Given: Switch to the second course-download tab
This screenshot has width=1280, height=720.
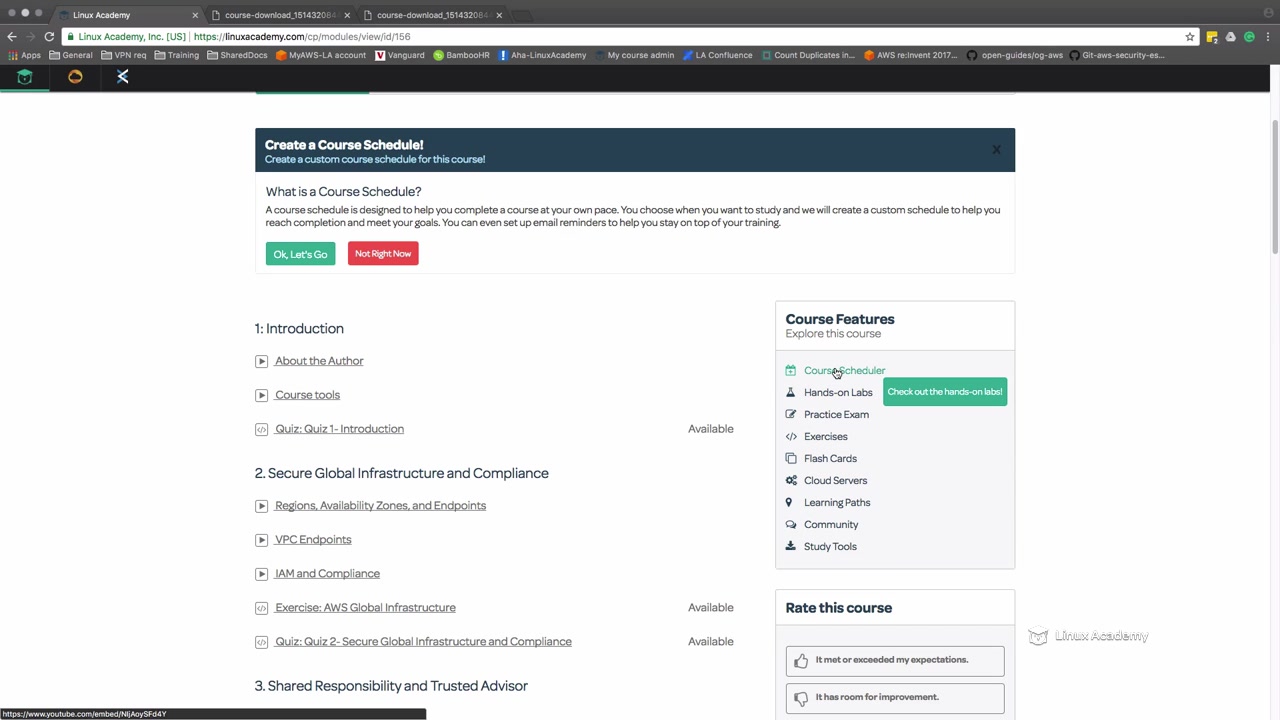Looking at the screenshot, I should (431, 15).
